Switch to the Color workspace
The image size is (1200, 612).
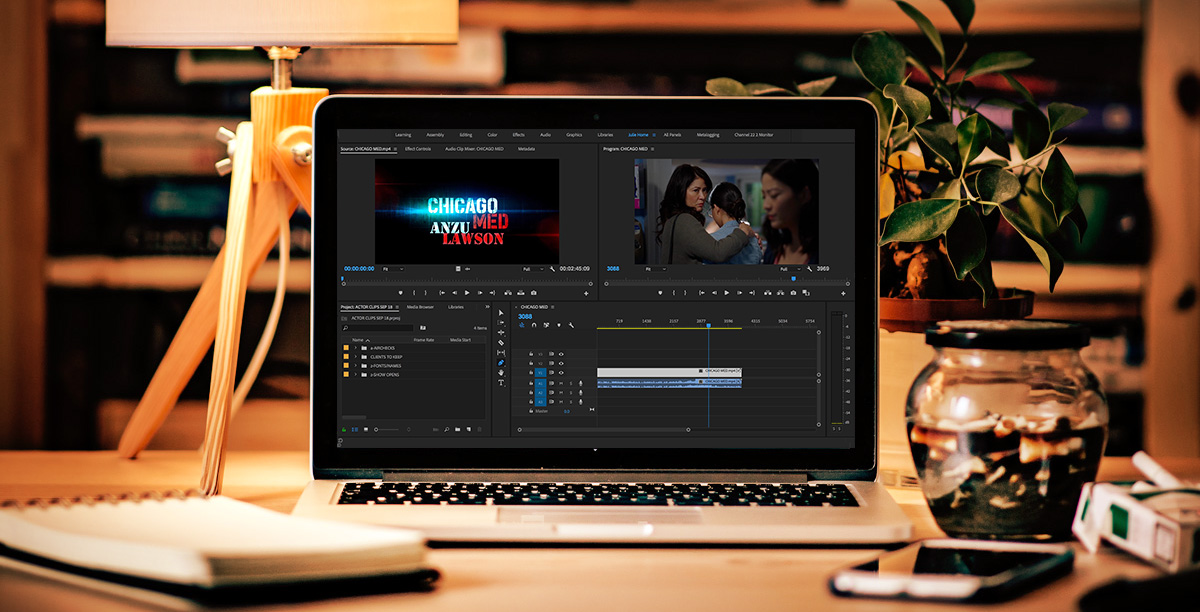492,134
